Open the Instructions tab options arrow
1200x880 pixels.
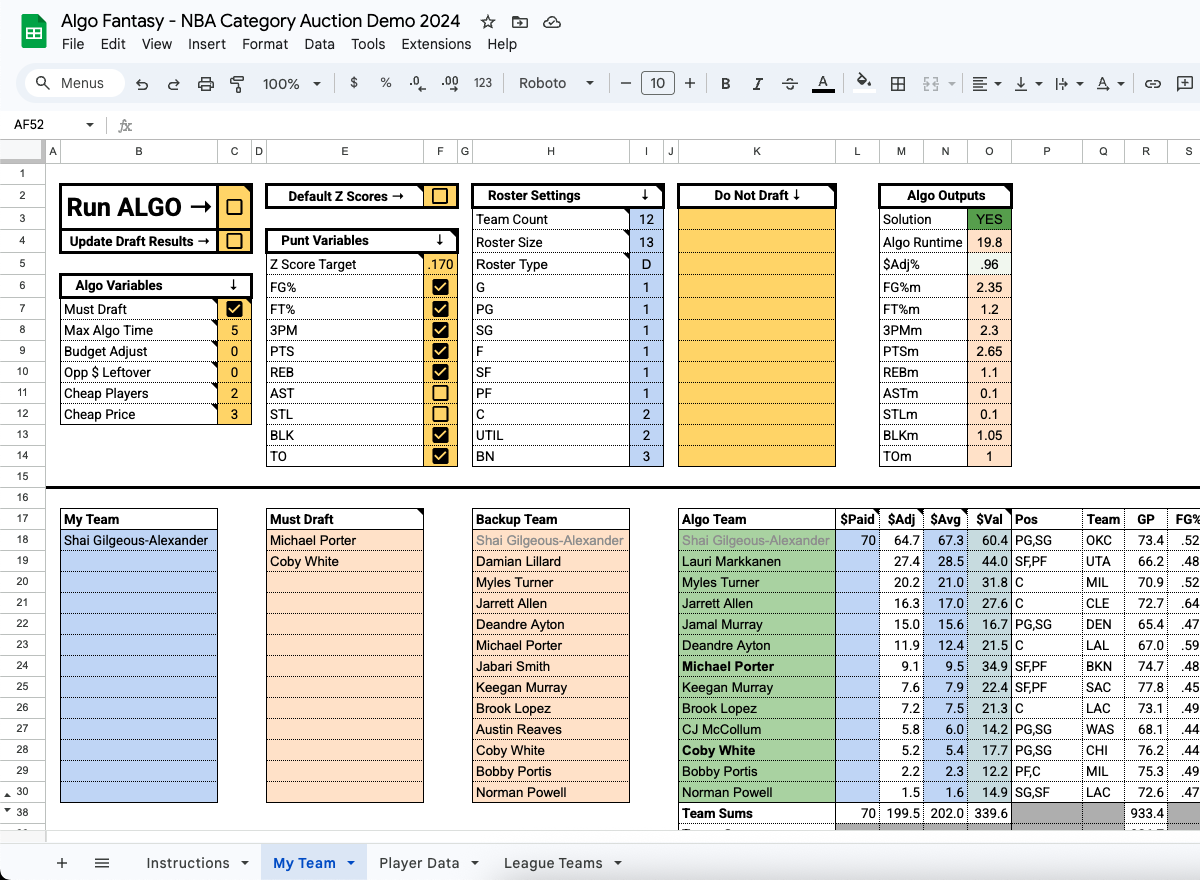coord(245,863)
